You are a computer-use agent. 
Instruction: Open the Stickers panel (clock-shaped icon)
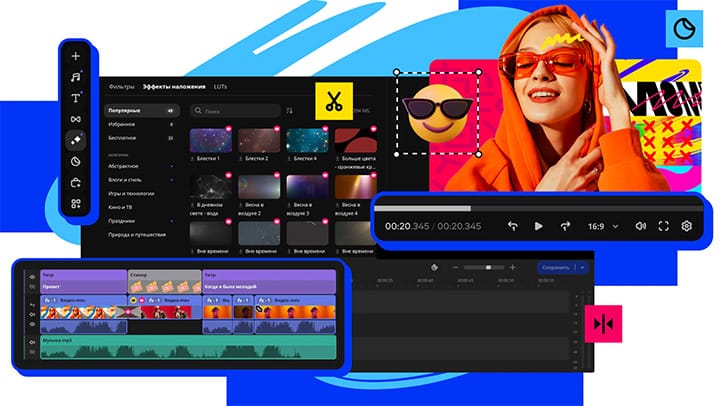pos(76,161)
